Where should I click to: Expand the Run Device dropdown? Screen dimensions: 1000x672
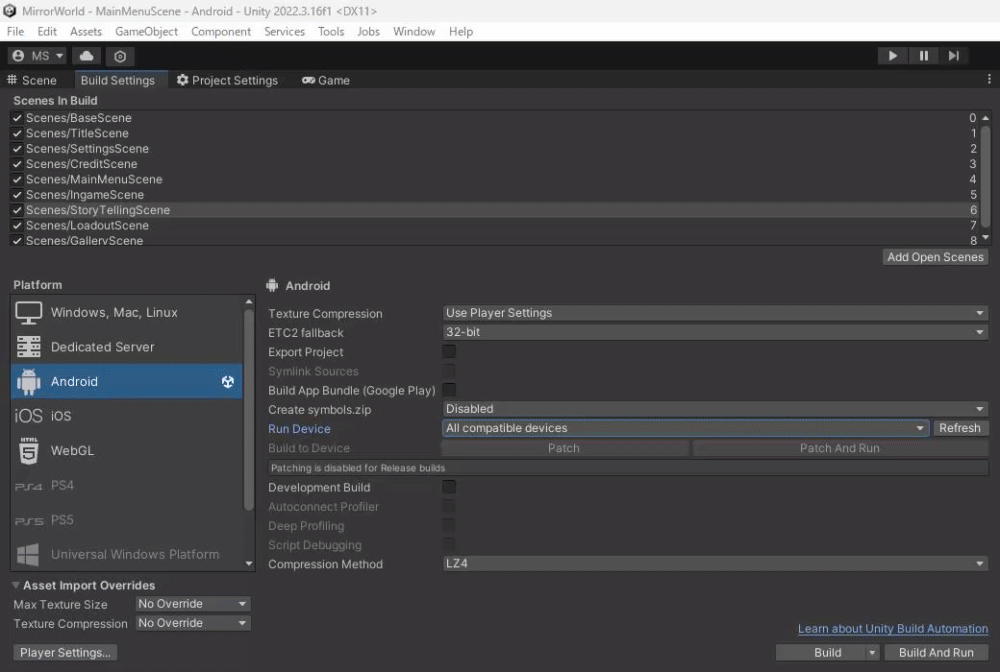685,428
